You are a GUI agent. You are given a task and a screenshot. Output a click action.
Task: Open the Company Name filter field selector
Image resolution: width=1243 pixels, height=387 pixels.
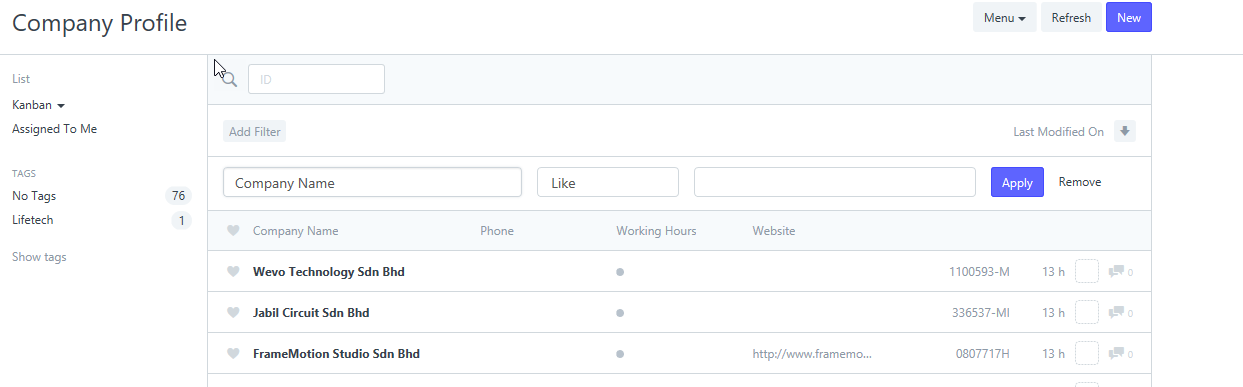372,182
